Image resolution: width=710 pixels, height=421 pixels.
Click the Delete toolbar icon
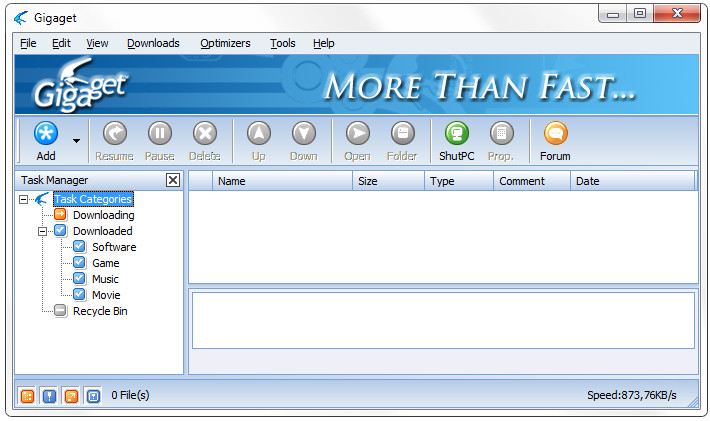[205, 134]
